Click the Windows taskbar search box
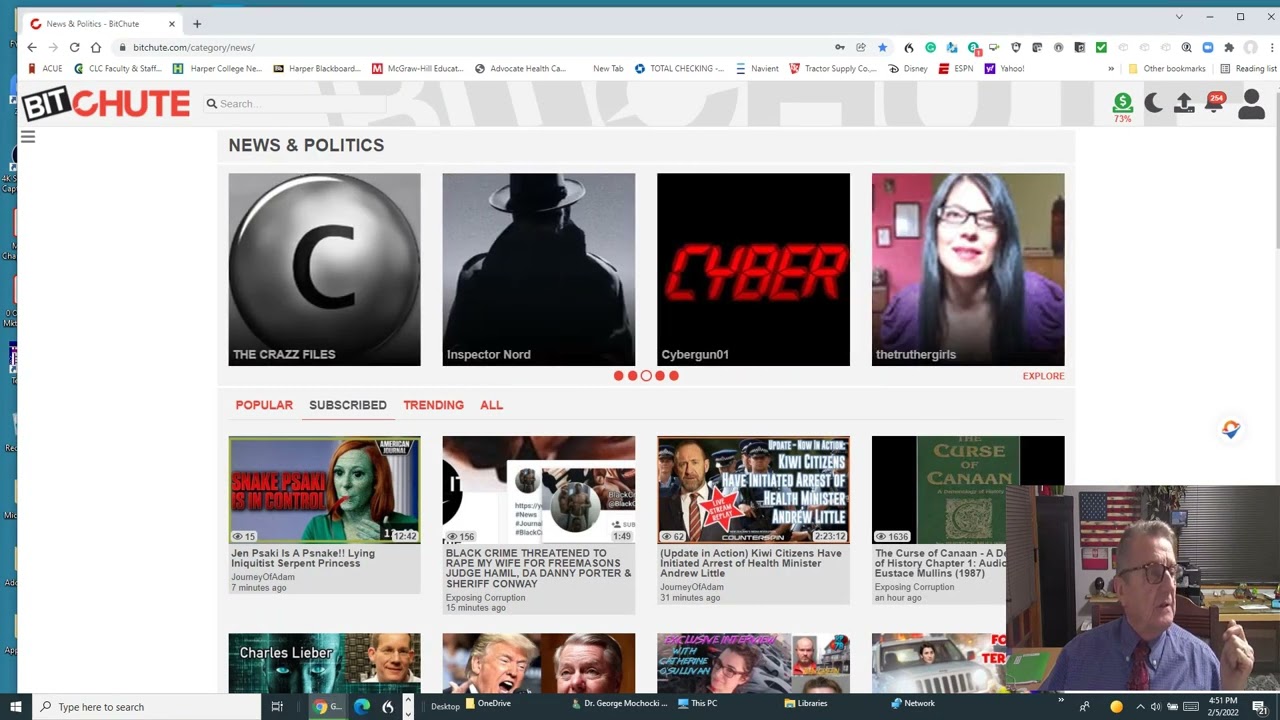 [x=146, y=707]
